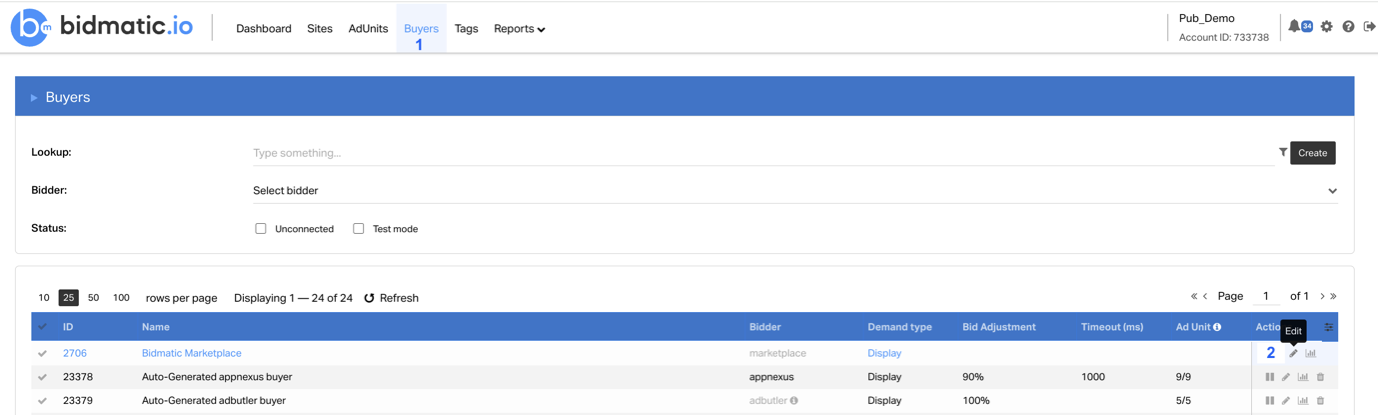Screen dimensions: 1378x415
Task: View statistics for the appnexus buyer
Action: tap(1303, 377)
